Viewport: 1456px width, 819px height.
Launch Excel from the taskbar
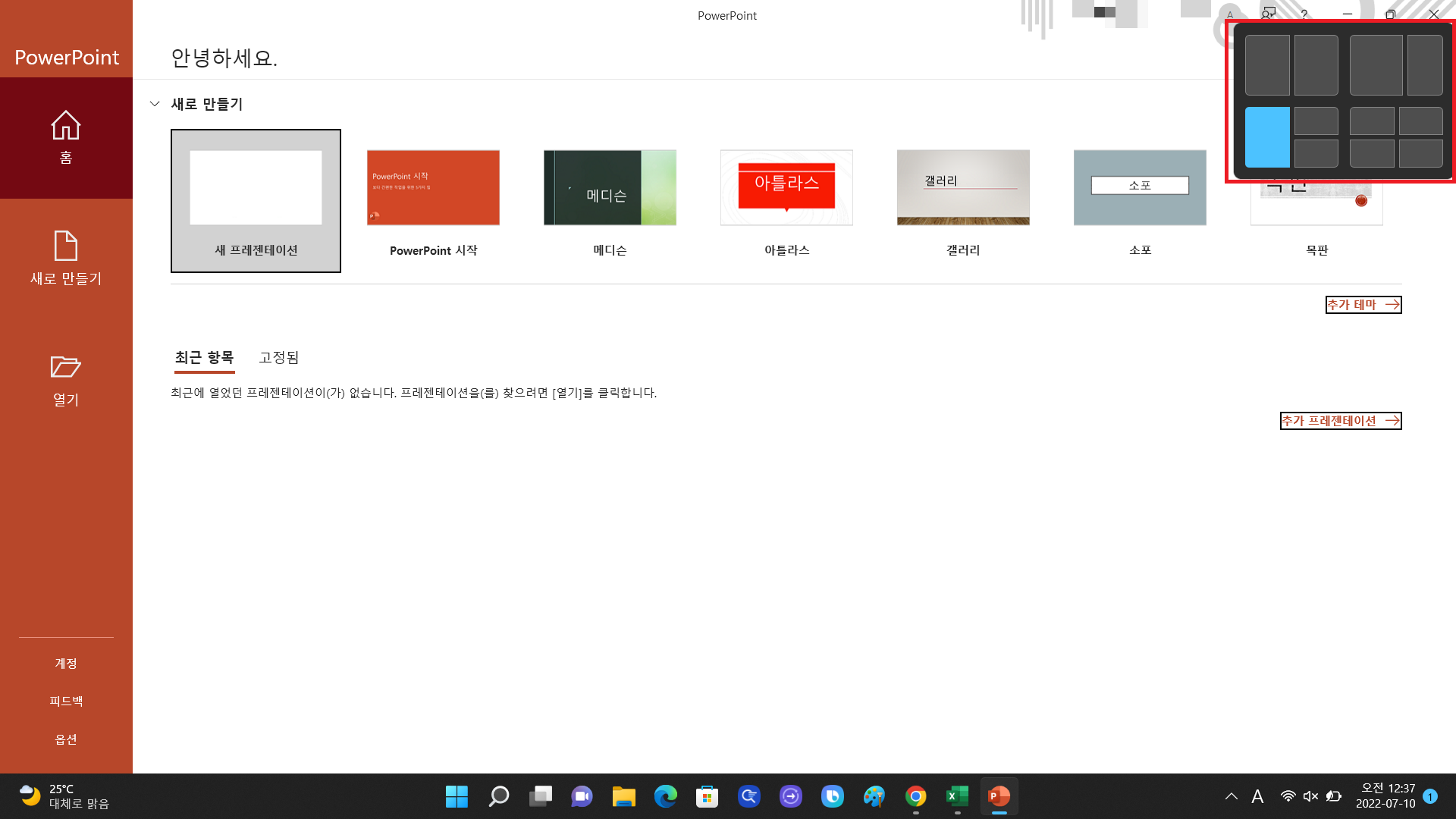point(957,796)
